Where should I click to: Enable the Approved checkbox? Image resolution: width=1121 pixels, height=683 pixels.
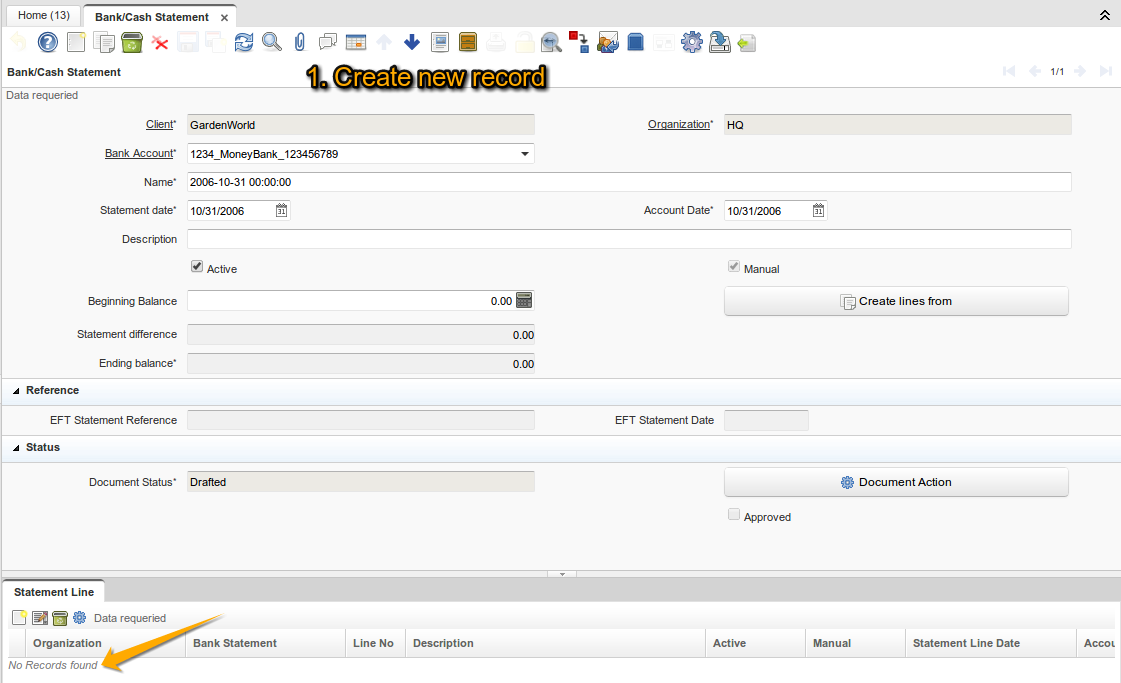(x=734, y=513)
